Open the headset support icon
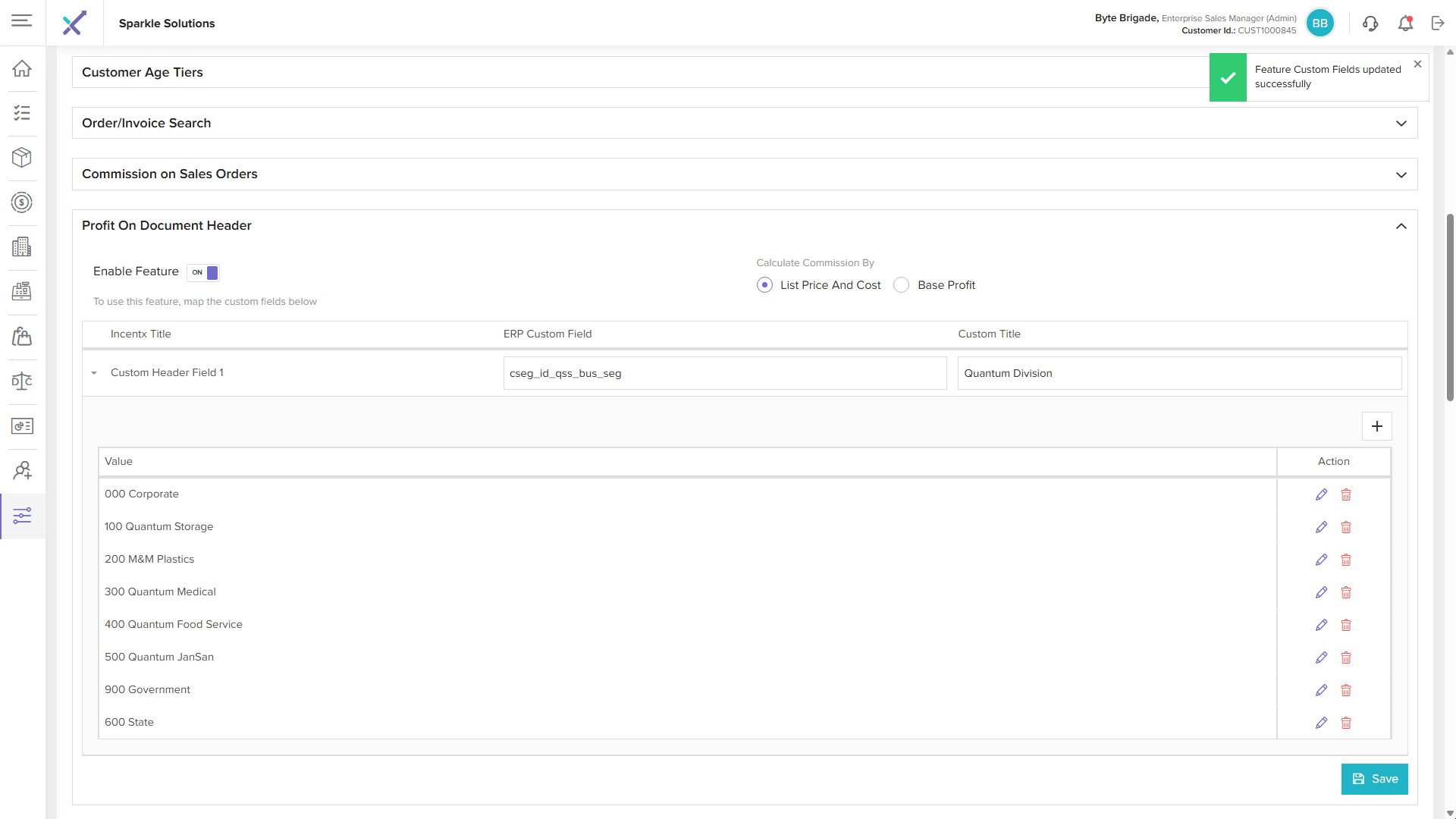This screenshot has width=1456, height=819. [1370, 24]
